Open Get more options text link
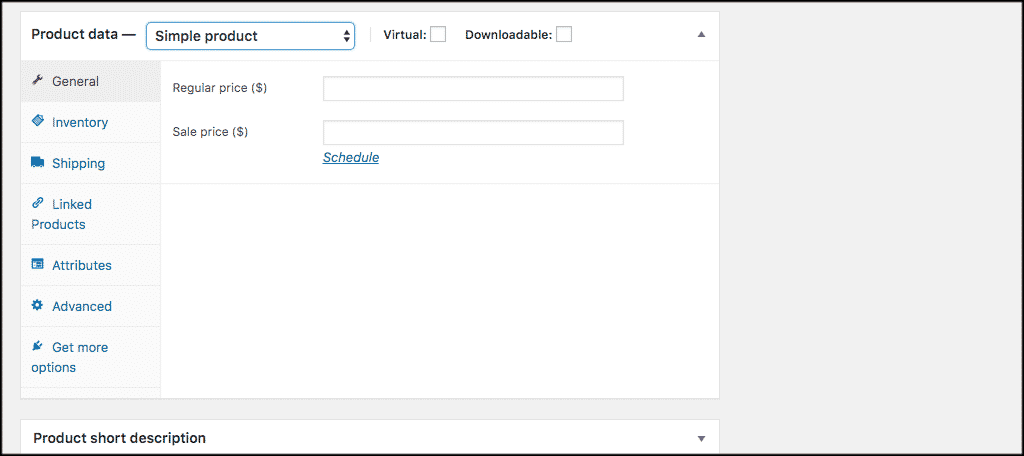This screenshot has width=1024, height=456. (70, 357)
